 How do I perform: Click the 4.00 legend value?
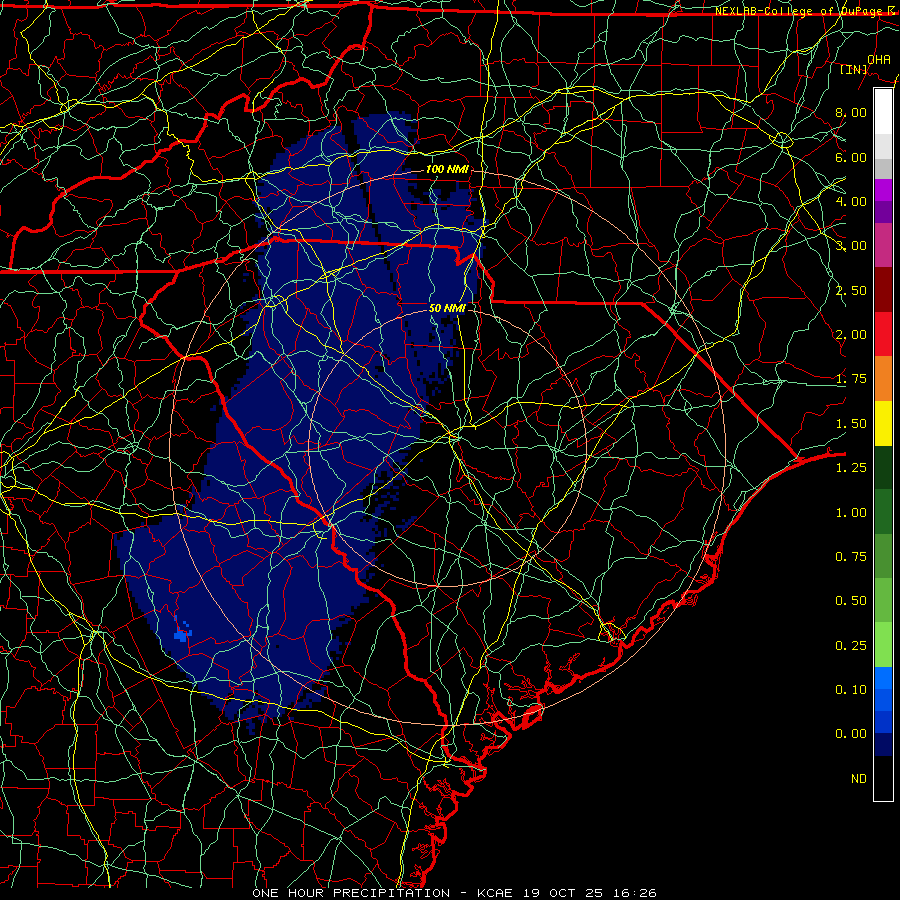pyautogui.click(x=851, y=201)
